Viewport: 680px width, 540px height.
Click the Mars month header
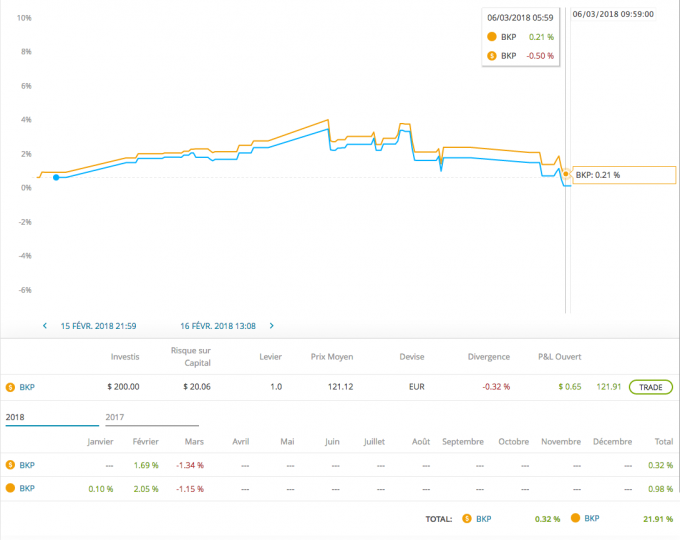tap(194, 442)
